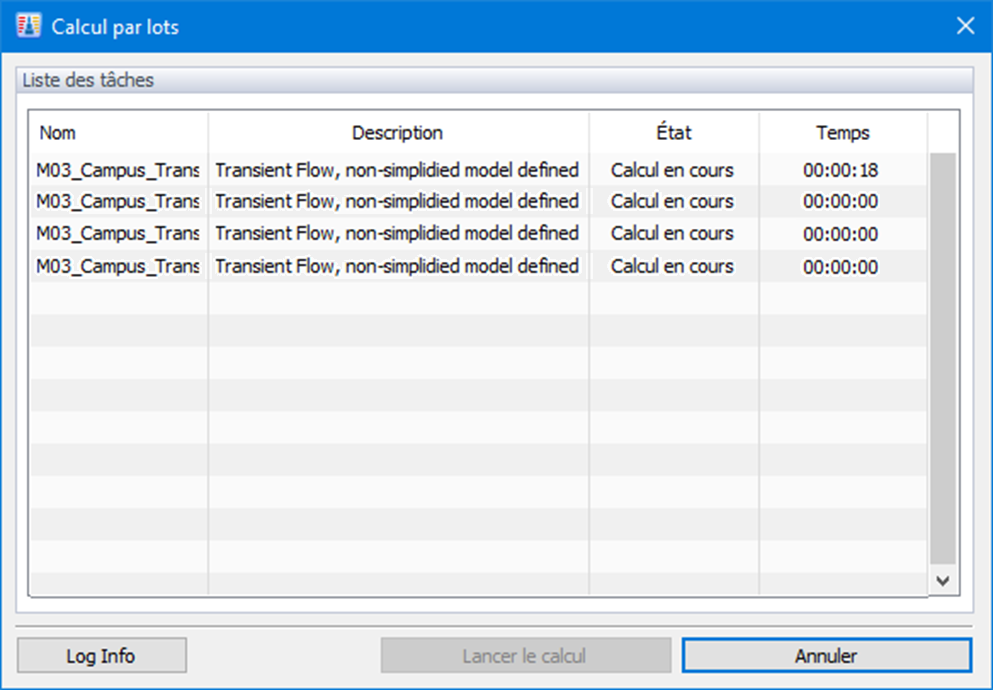This screenshot has width=993, height=690.
Task: Click the vertical scrollbar track
Action: tap(941, 360)
